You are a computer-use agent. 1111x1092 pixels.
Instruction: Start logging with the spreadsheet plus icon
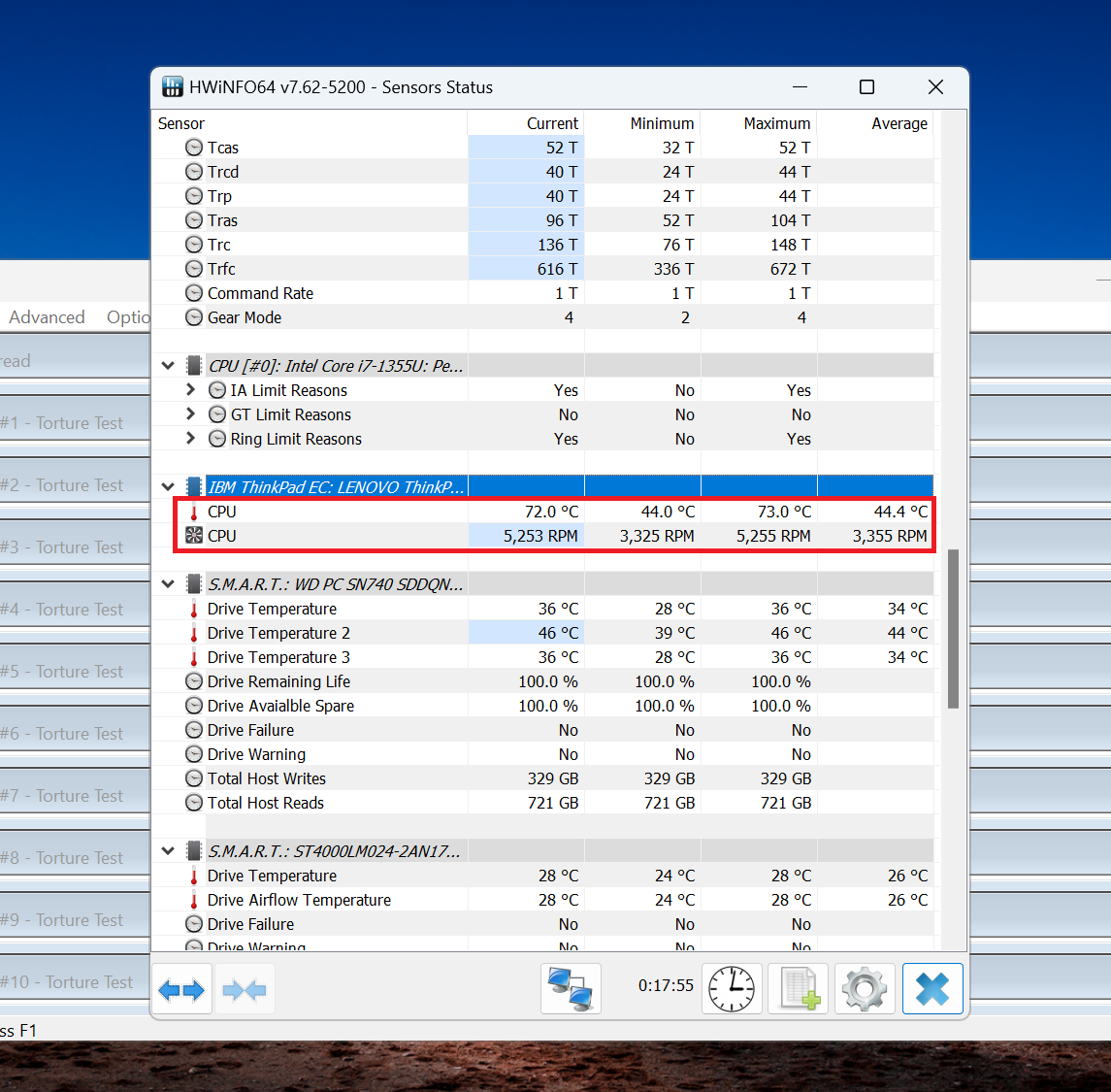click(799, 989)
